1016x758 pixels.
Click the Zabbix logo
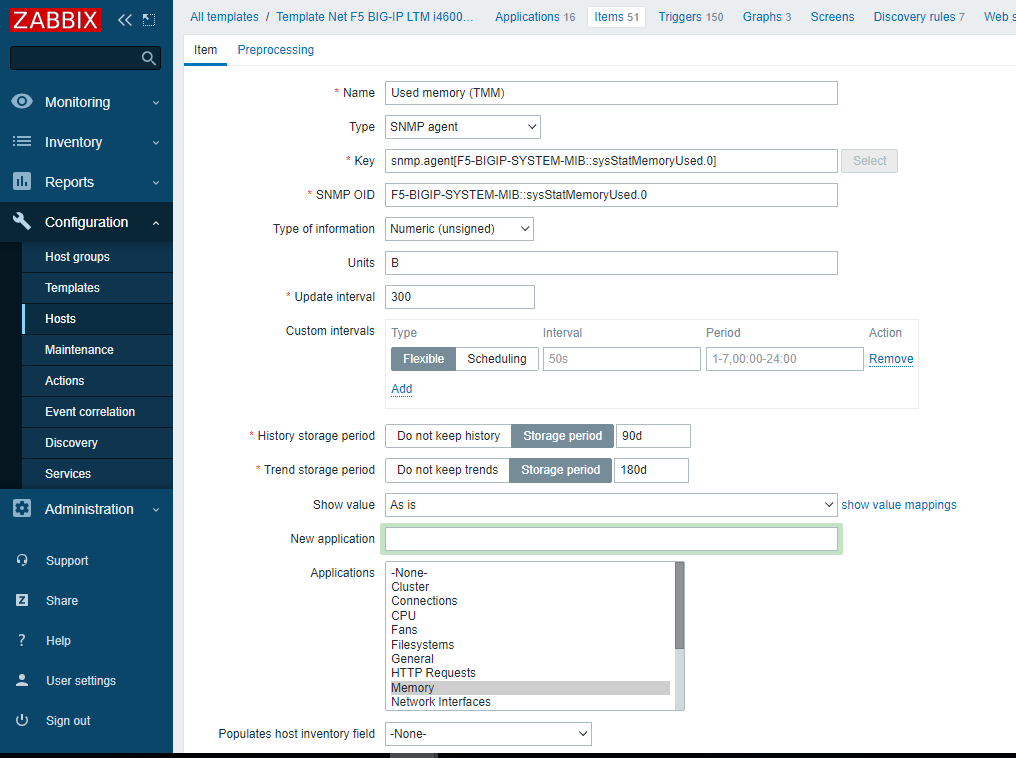56,19
